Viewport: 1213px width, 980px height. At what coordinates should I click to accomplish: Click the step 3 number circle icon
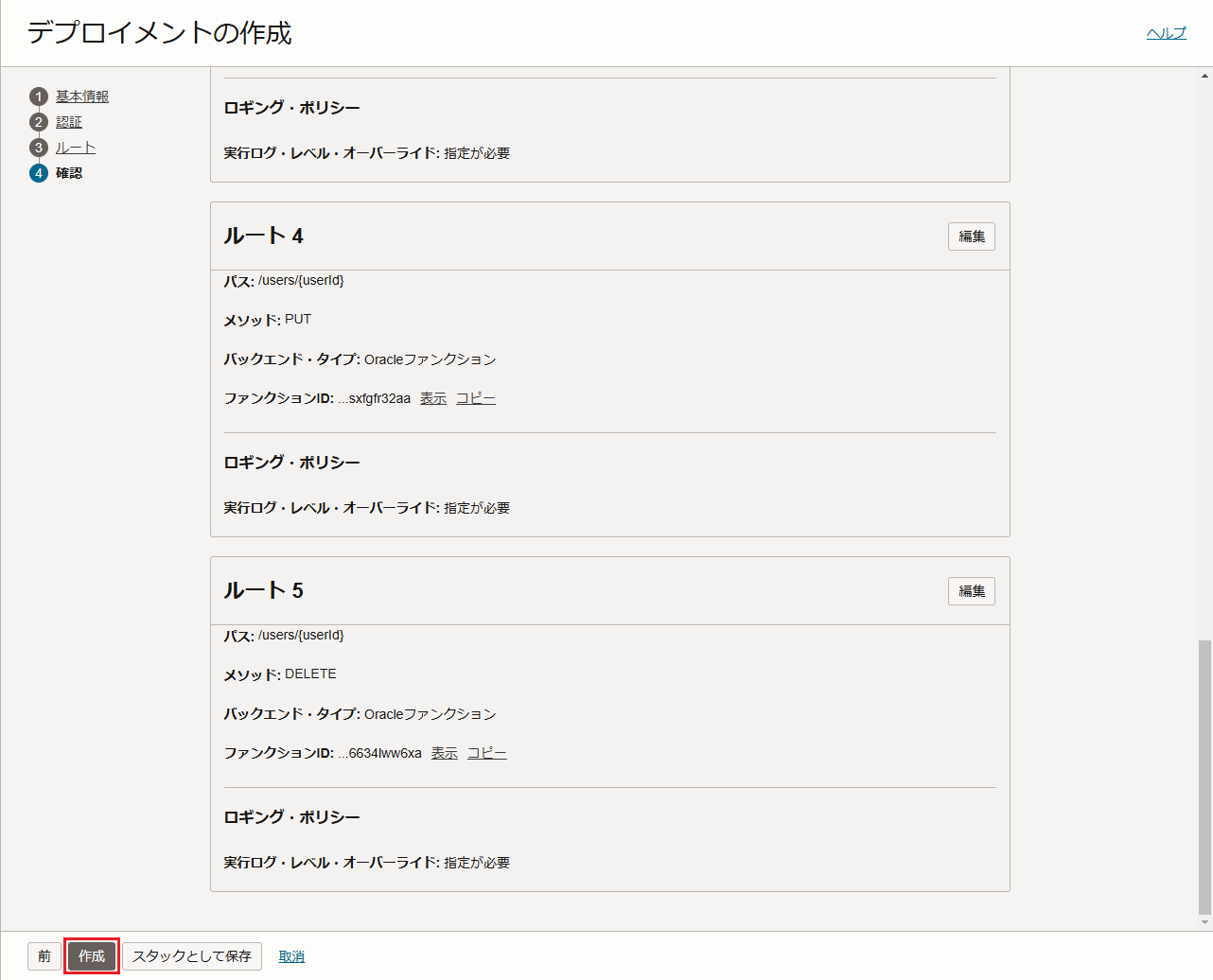tap(39, 148)
